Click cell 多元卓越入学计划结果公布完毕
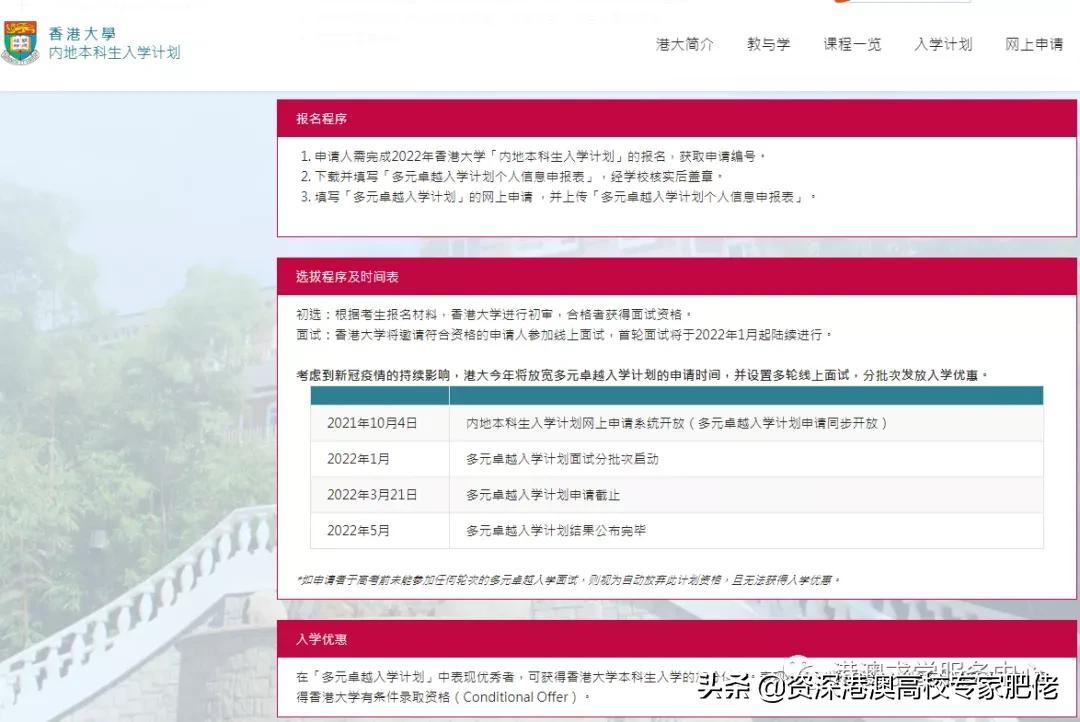The width and height of the screenshot is (1080, 722). (746, 530)
